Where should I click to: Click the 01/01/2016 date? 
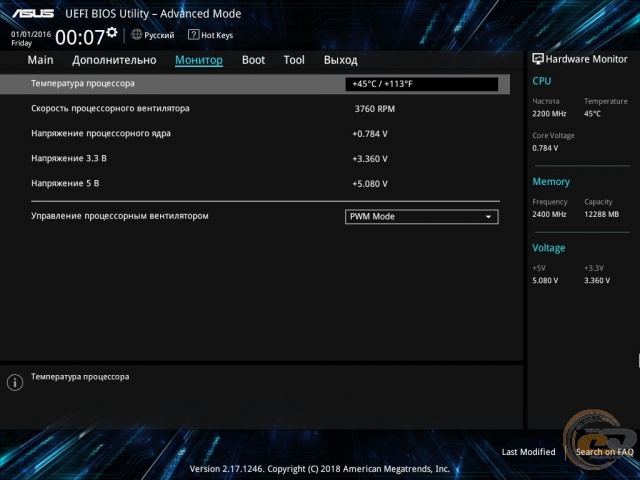click(x=31, y=34)
